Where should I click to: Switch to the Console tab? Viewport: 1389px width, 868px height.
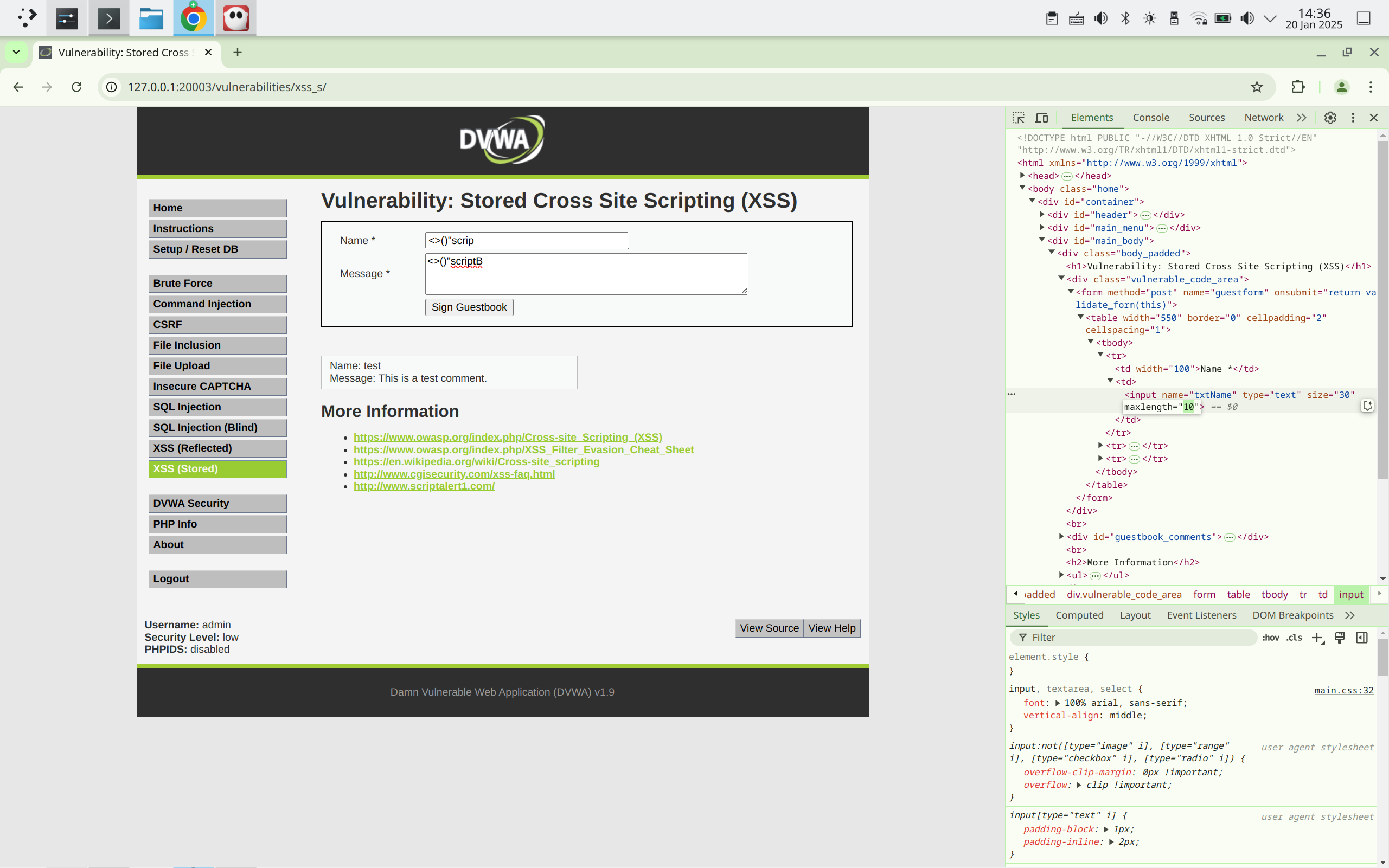tap(1150, 118)
